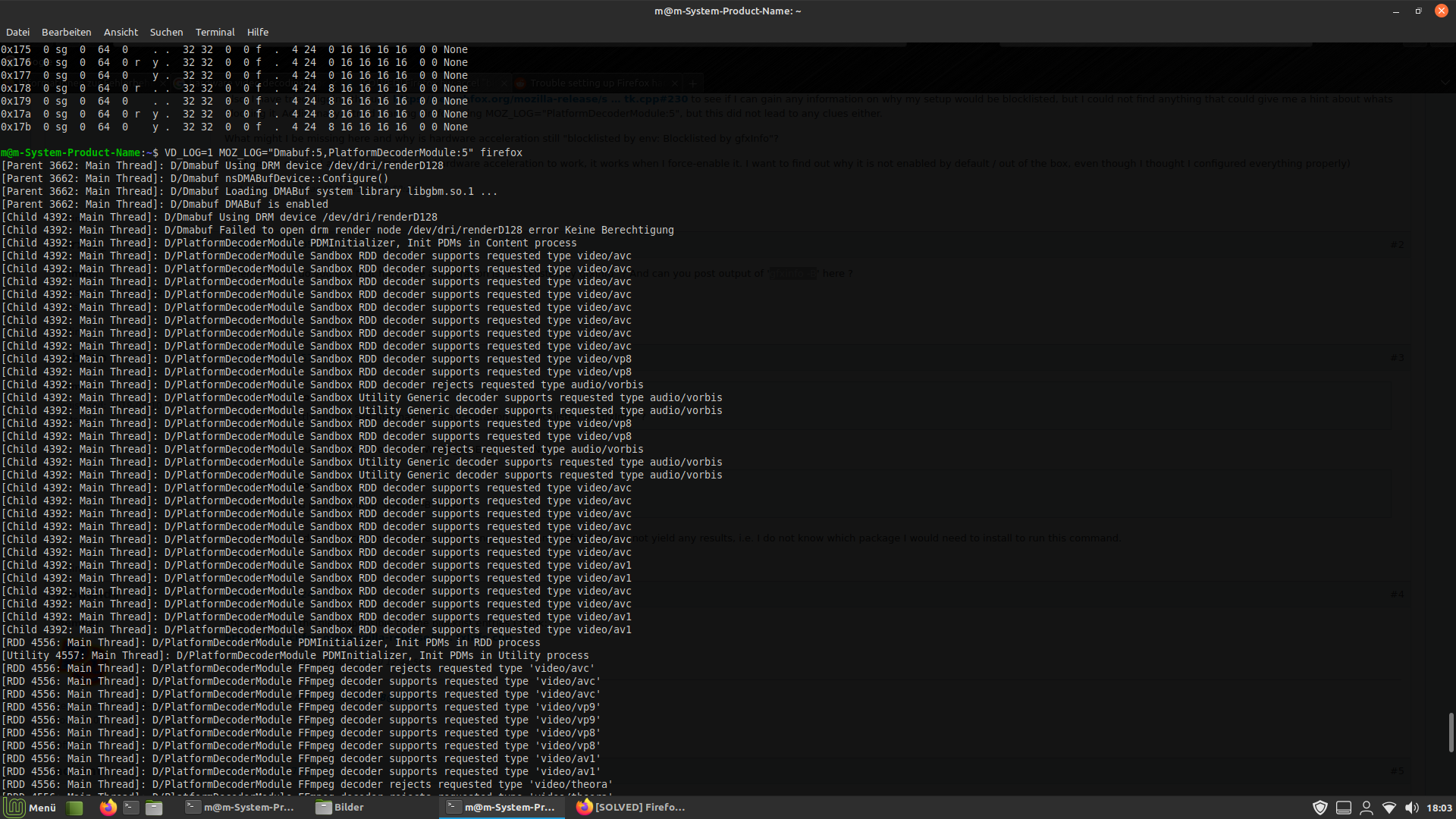Open the Suchen menu
Screen dimensions: 1456x819
click(x=166, y=32)
